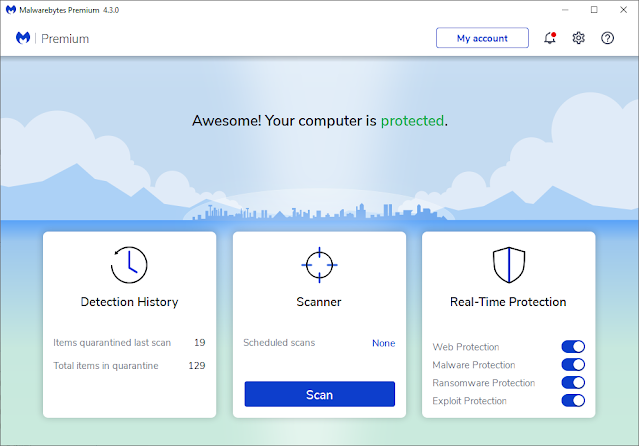
Task: Close the Malwarebytes window
Action: [624, 10]
